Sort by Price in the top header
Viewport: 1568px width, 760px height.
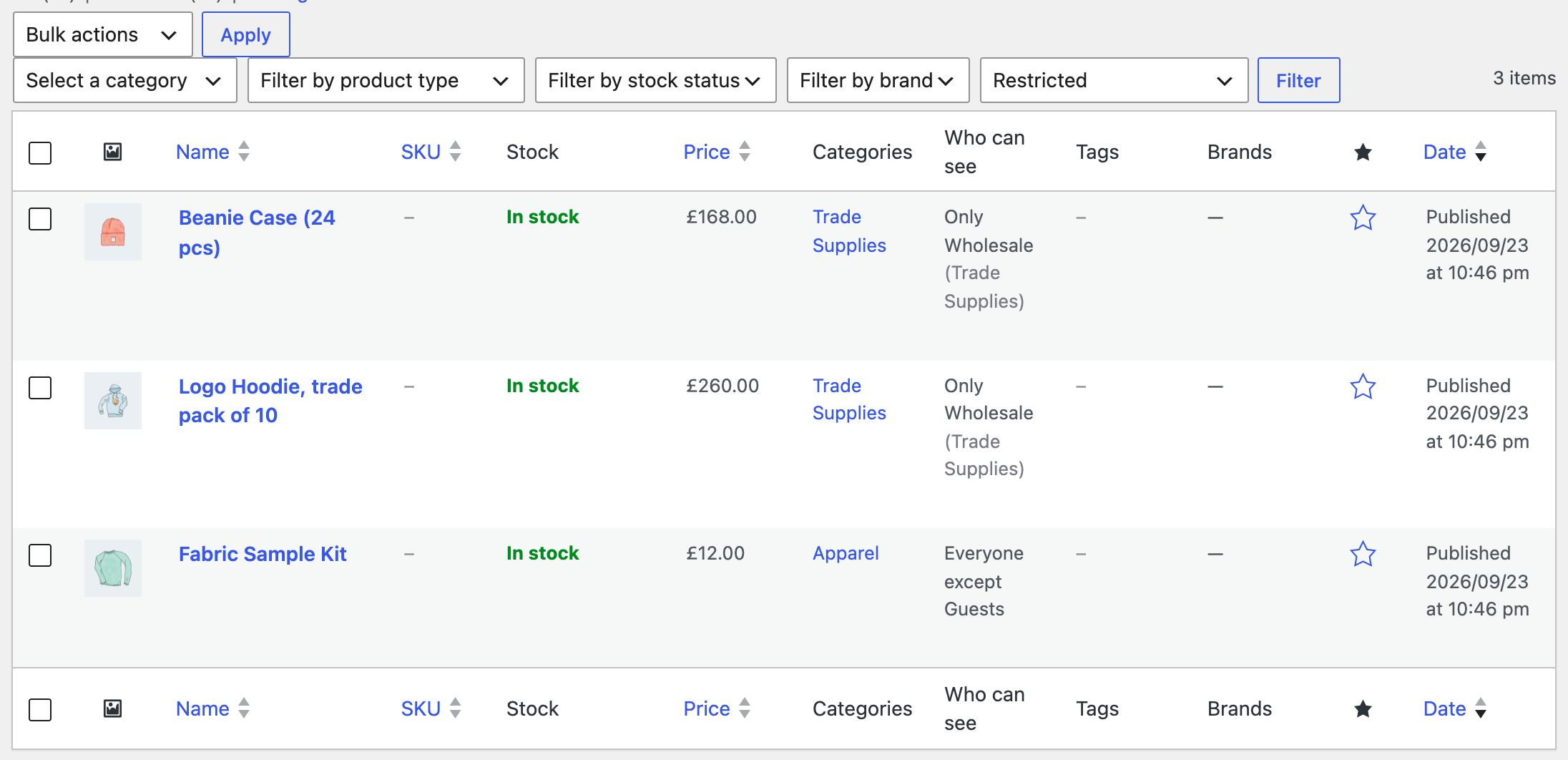click(717, 152)
